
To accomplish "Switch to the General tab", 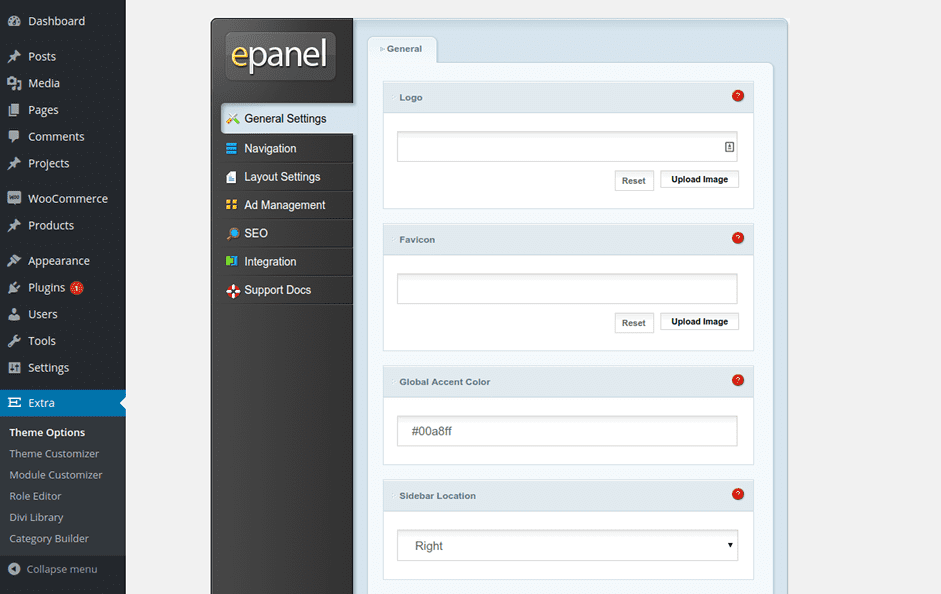I will coord(402,48).
